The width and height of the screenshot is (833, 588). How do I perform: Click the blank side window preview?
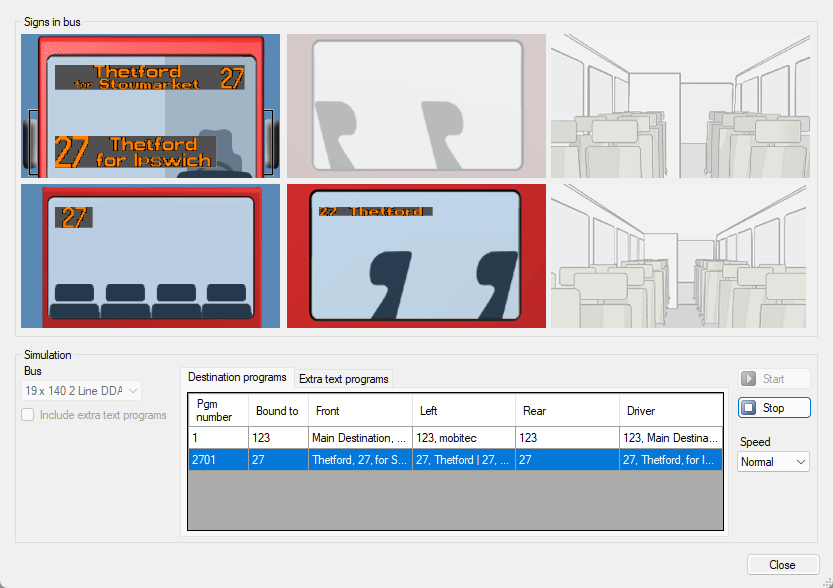click(x=416, y=106)
